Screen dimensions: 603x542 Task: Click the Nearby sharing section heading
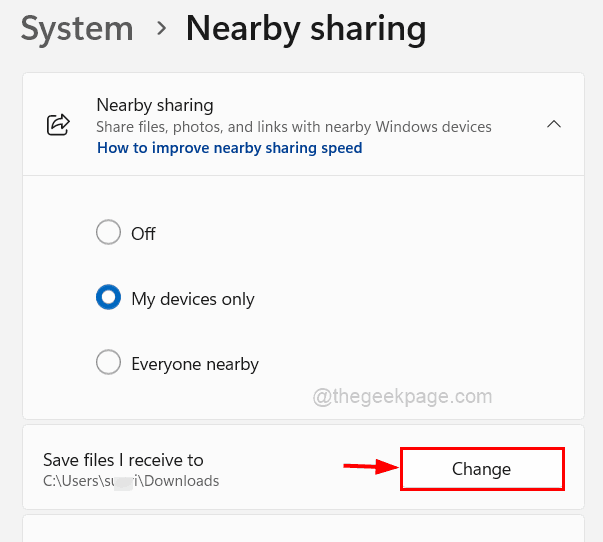pyautogui.click(x=155, y=105)
